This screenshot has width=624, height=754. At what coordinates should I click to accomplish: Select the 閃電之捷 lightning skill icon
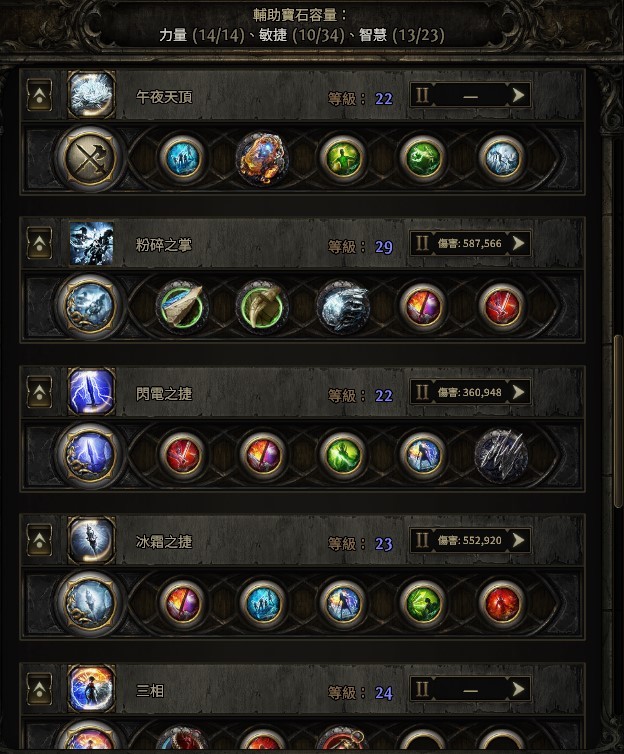point(91,391)
